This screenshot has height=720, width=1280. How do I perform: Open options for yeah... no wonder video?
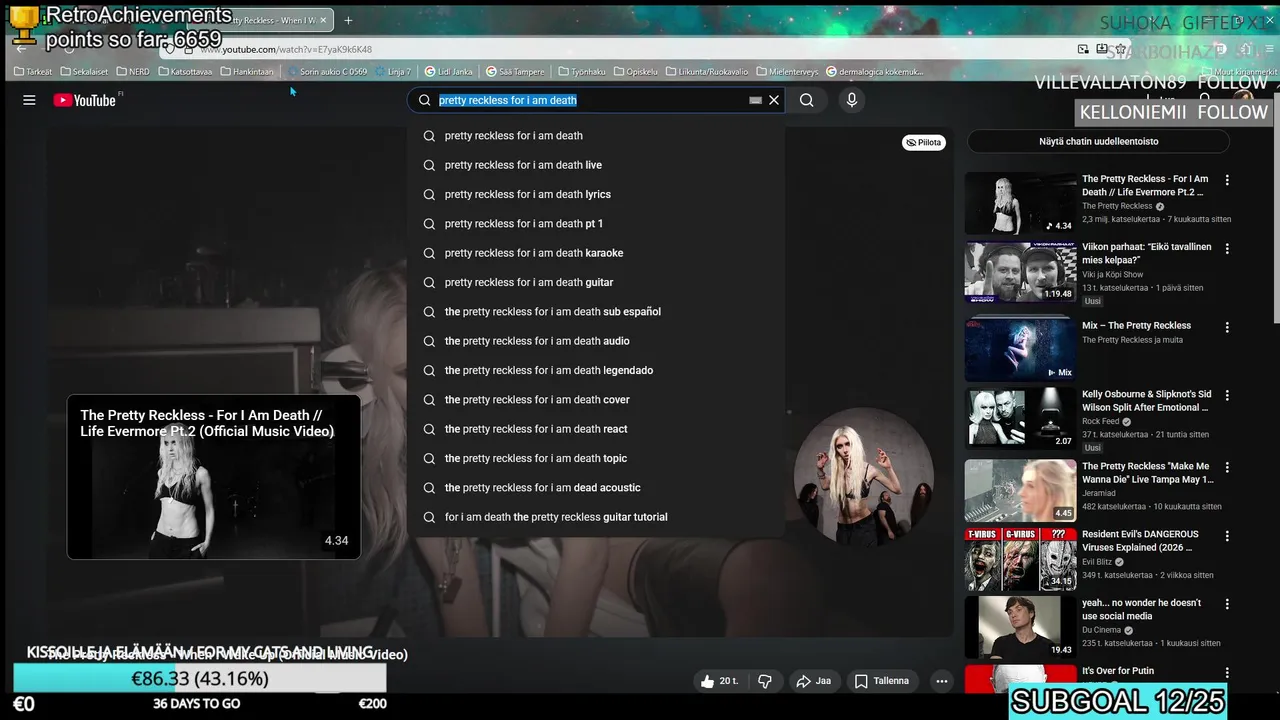[1227, 605]
